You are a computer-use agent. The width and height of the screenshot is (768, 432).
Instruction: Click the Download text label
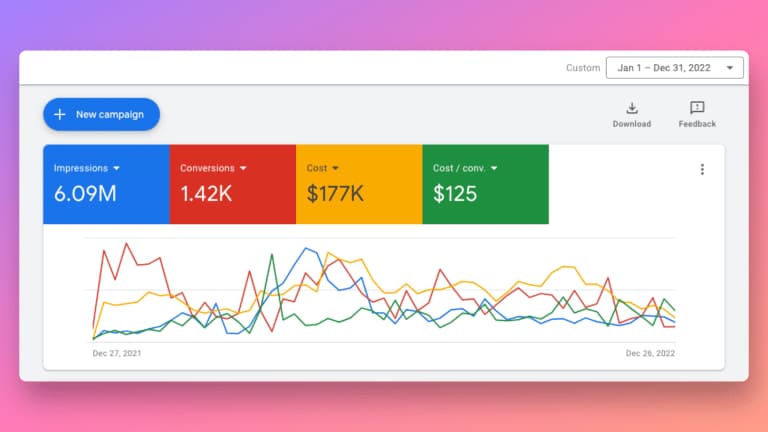tap(632, 124)
